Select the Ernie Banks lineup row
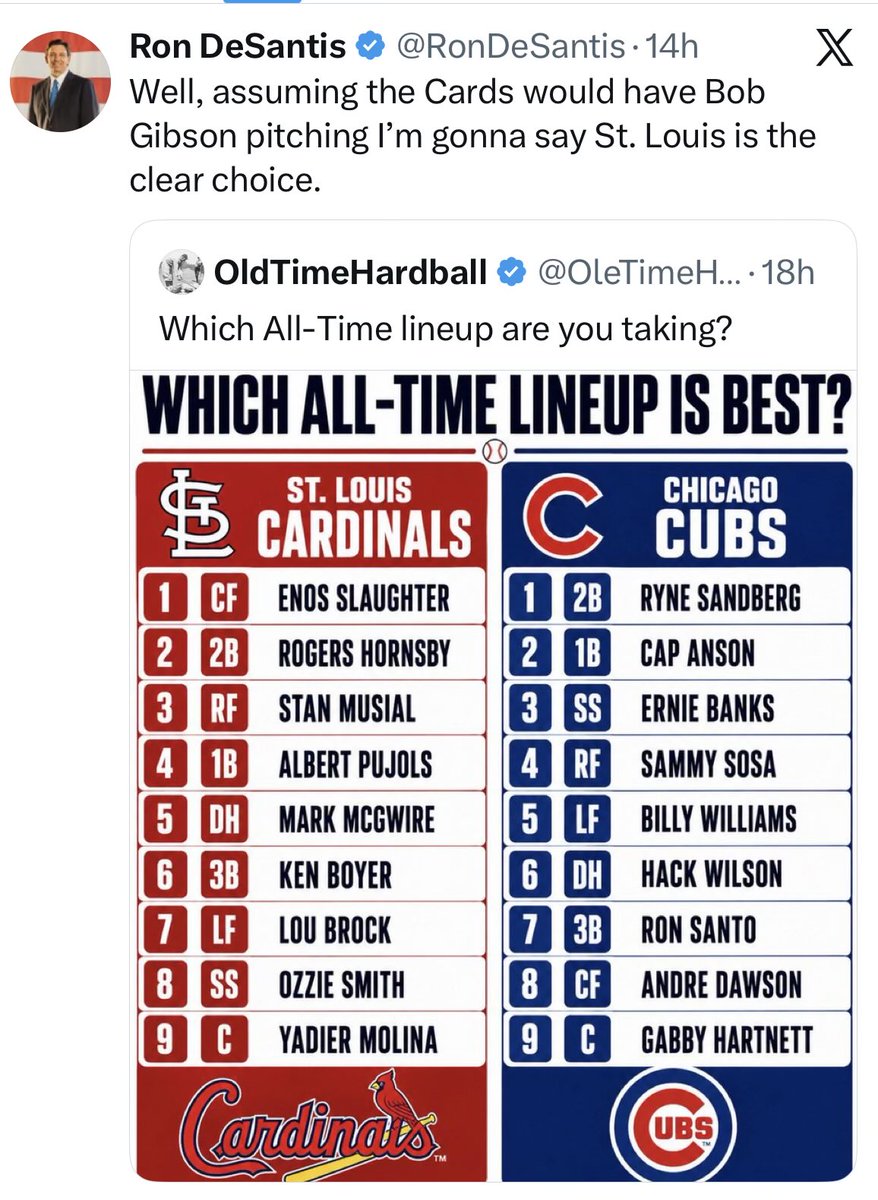878x1200 pixels. 677,710
